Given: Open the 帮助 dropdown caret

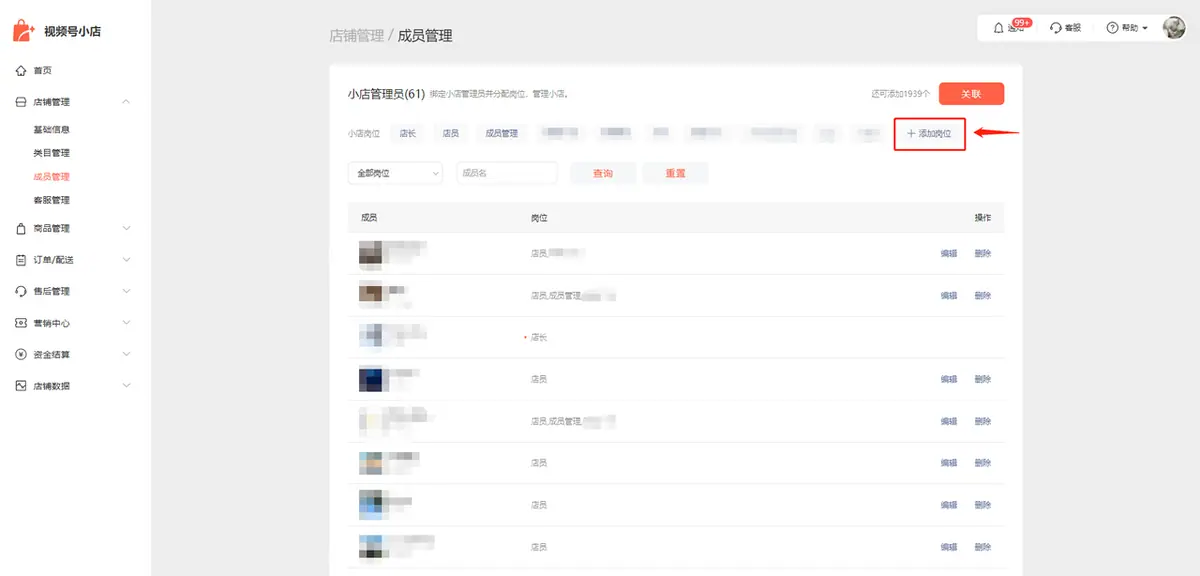Looking at the screenshot, I should (x=1145, y=28).
